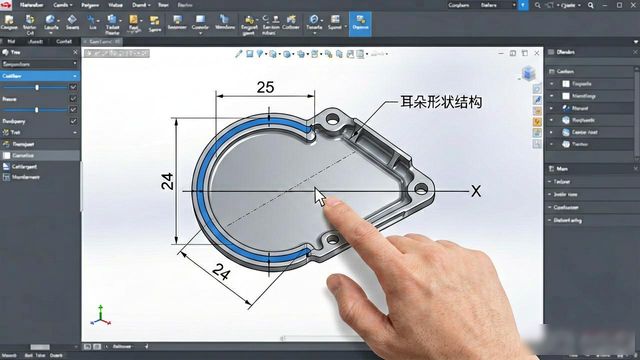Toggle the checkbox beside the Tlardpary label
Image resolution: width=640 pixels, height=360 pixels.
point(73,121)
